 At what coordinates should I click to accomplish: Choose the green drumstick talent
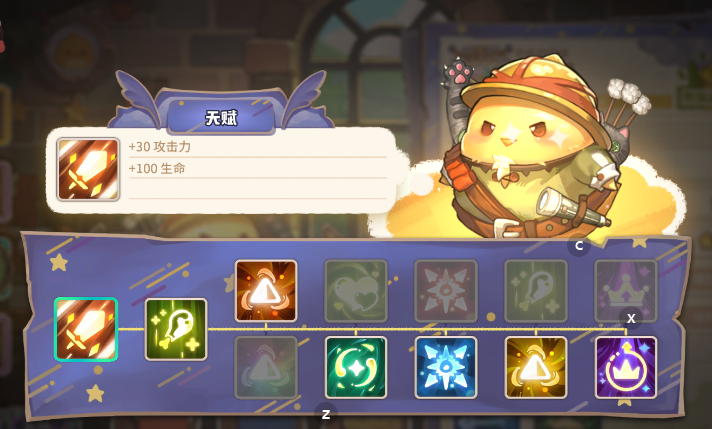point(176,329)
